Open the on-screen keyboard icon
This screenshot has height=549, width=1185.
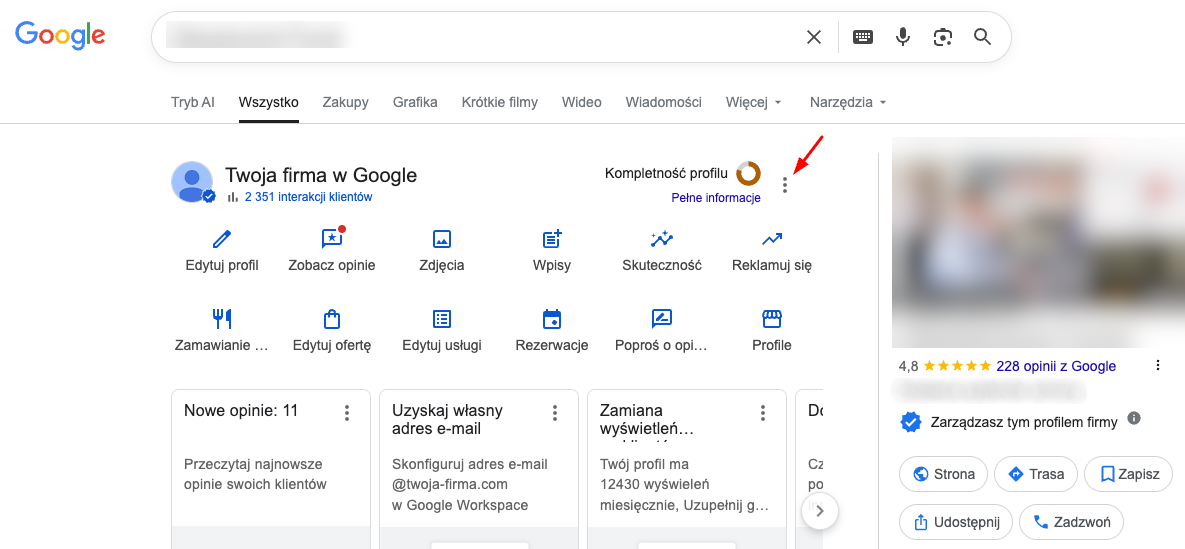tap(863, 37)
